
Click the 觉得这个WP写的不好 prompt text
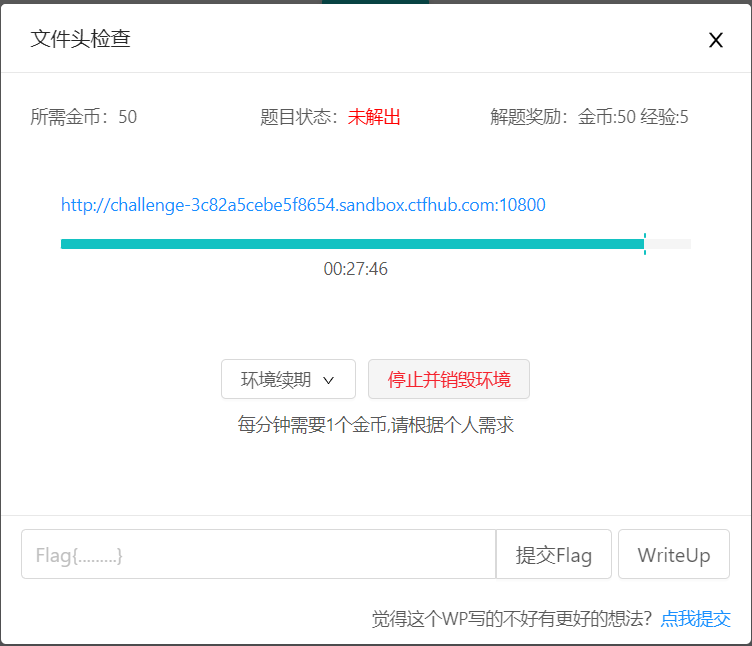[x=511, y=618]
